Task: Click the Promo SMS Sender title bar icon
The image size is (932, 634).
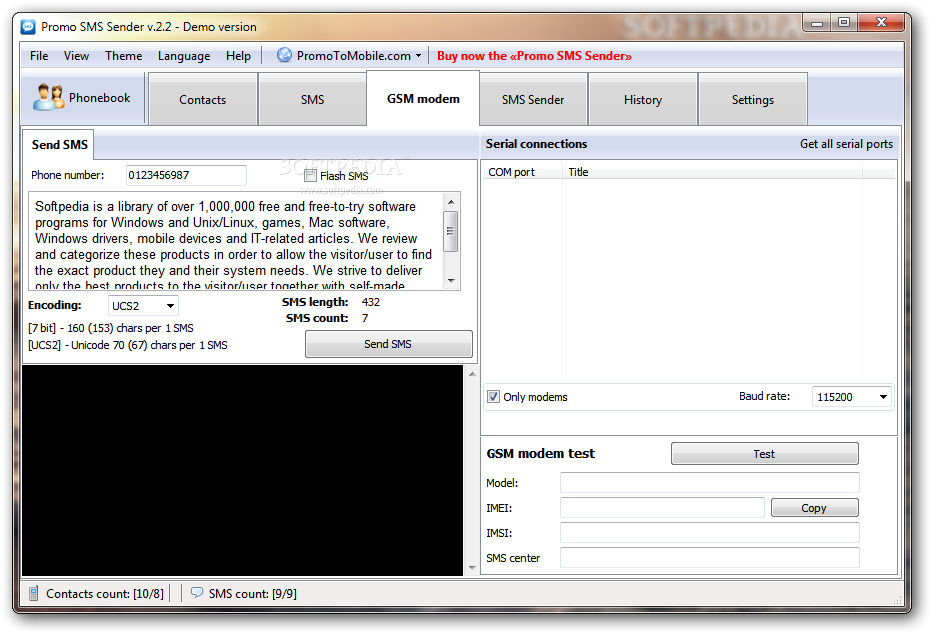Action: (x=28, y=27)
